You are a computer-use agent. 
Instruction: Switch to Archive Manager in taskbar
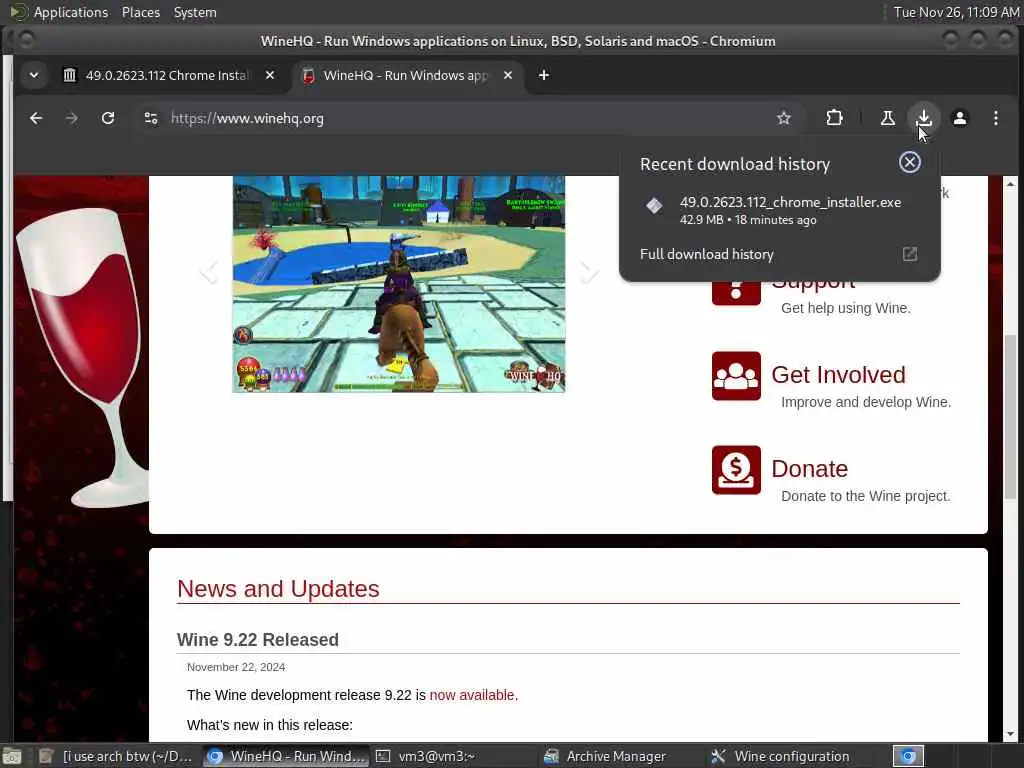[622, 756]
